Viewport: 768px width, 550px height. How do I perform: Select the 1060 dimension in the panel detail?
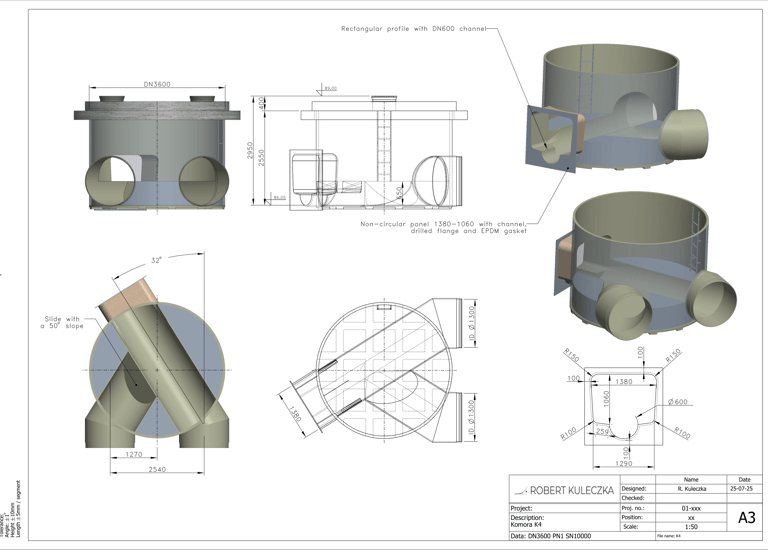[x=606, y=399]
